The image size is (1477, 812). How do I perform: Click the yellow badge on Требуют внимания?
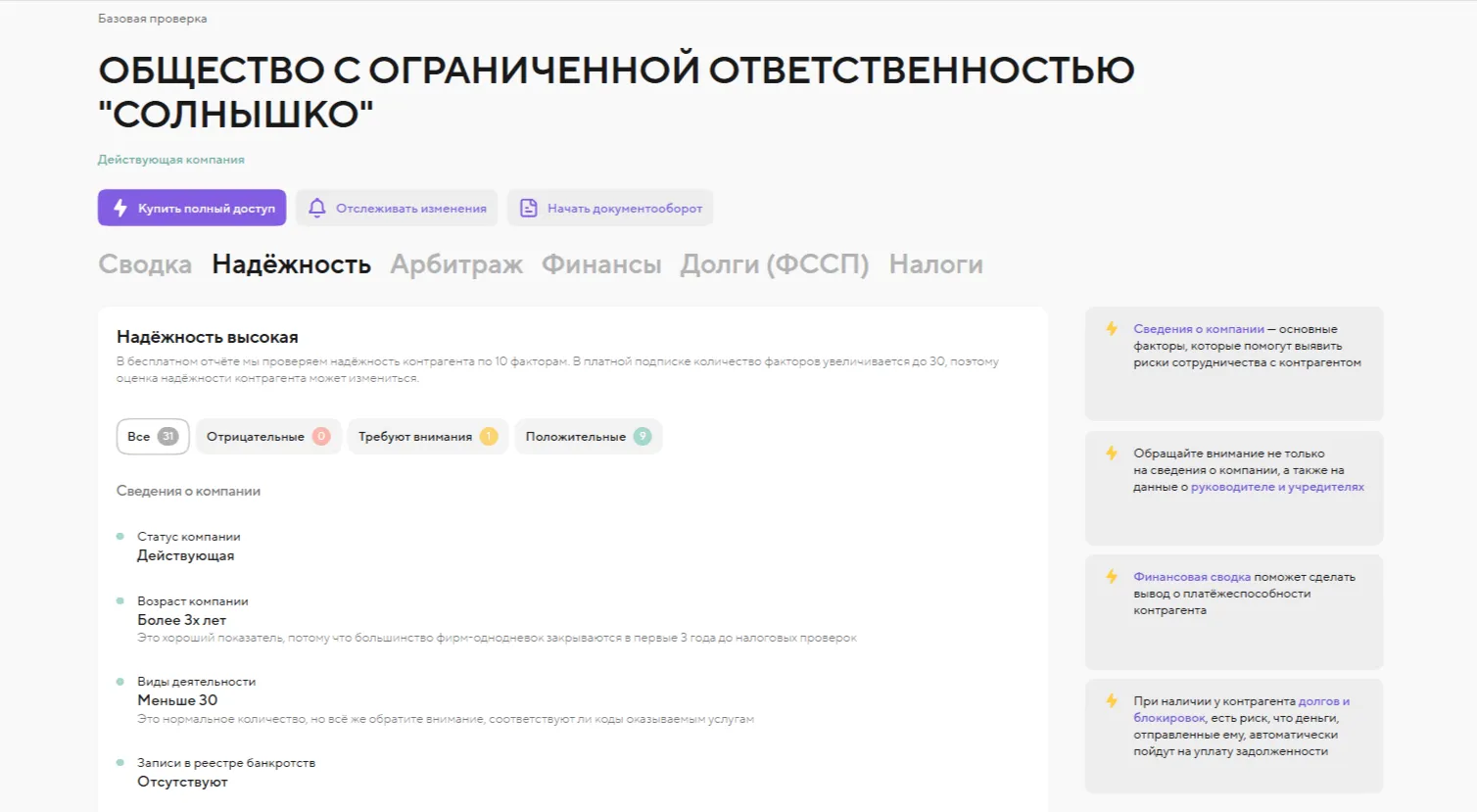pos(488,437)
